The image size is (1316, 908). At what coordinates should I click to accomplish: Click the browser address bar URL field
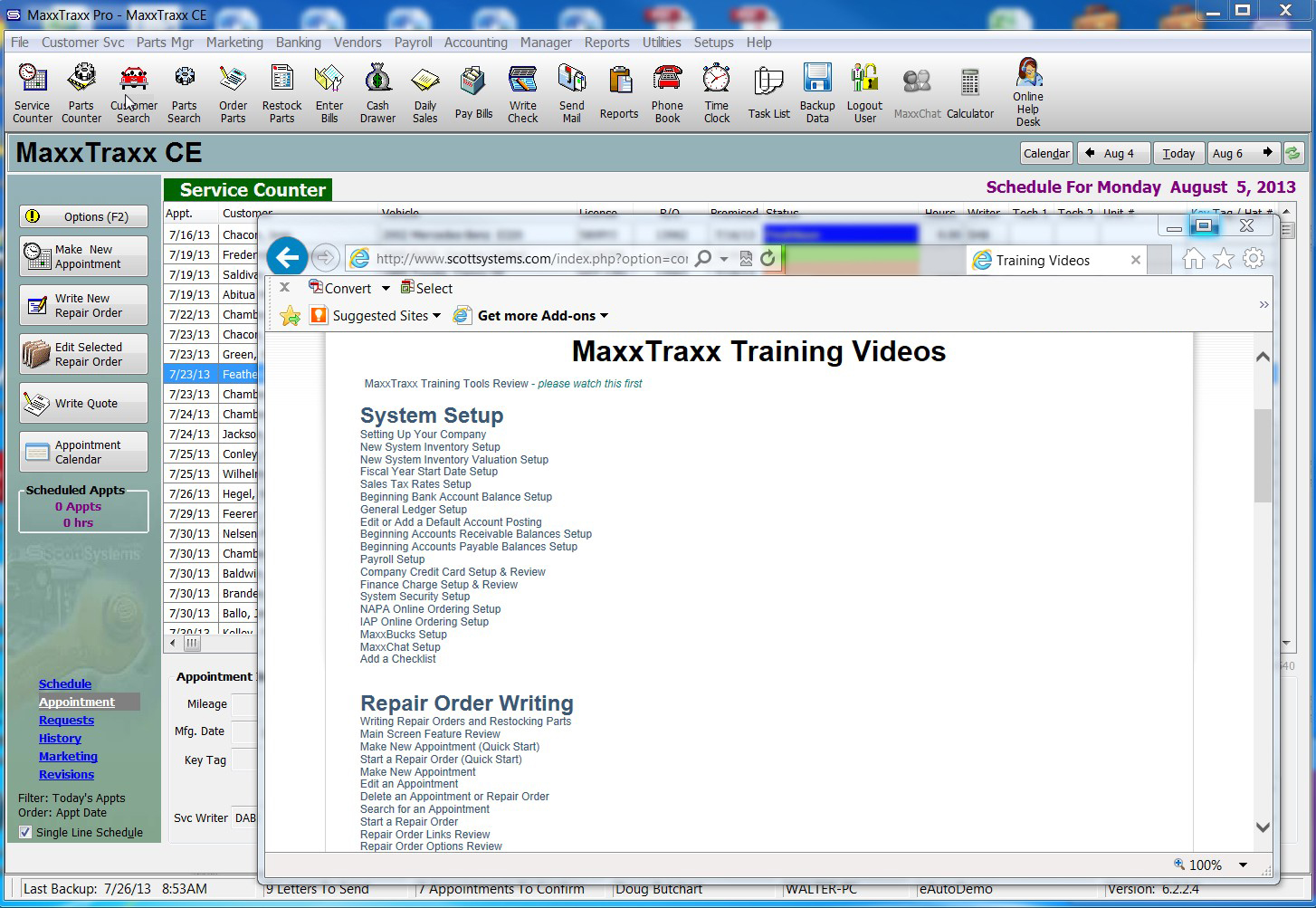click(530, 259)
